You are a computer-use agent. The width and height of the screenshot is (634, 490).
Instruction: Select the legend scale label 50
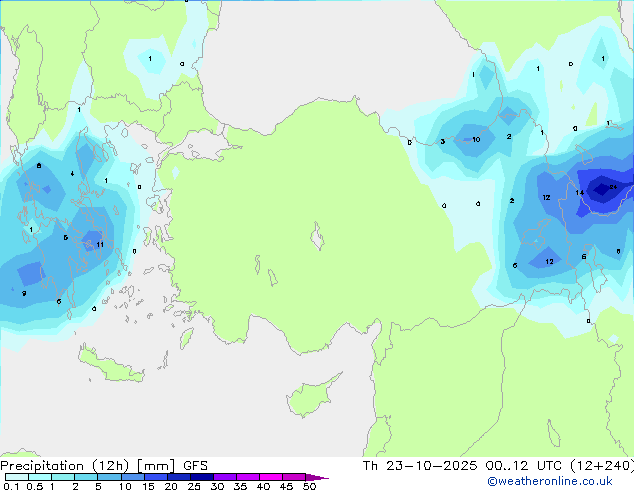(309, 486)
